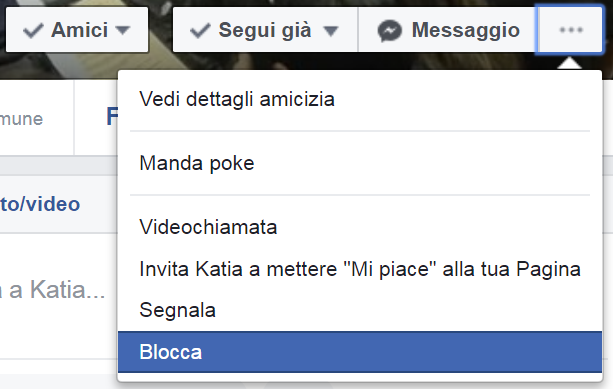The height and width of the screenshot is (389, 613).
Task: Open the three-dots more options button
Action: 570,30
